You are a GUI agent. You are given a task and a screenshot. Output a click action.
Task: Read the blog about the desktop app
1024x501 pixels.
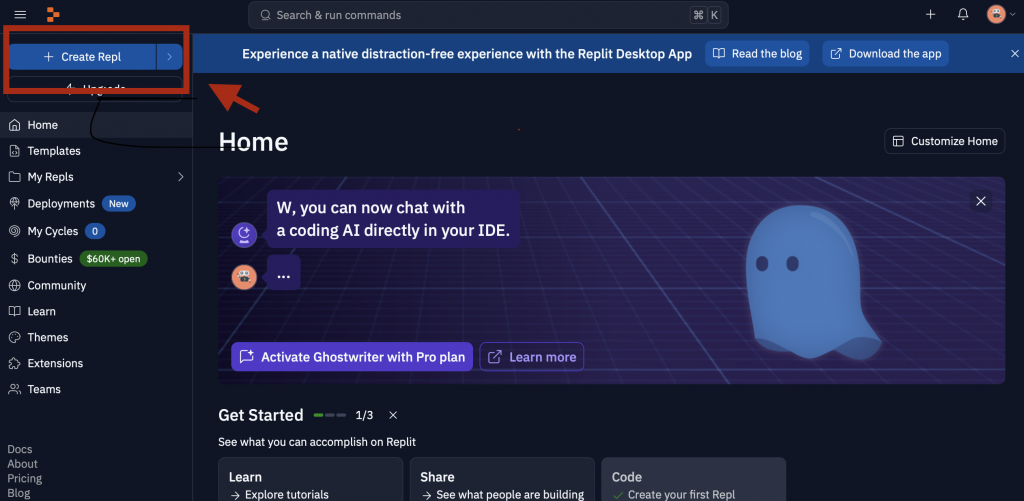pyautogui.click(x=757, y=54)
